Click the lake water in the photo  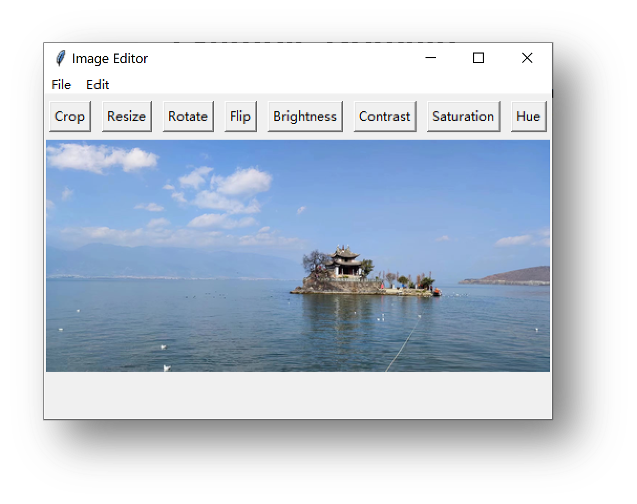click(250, 330)
